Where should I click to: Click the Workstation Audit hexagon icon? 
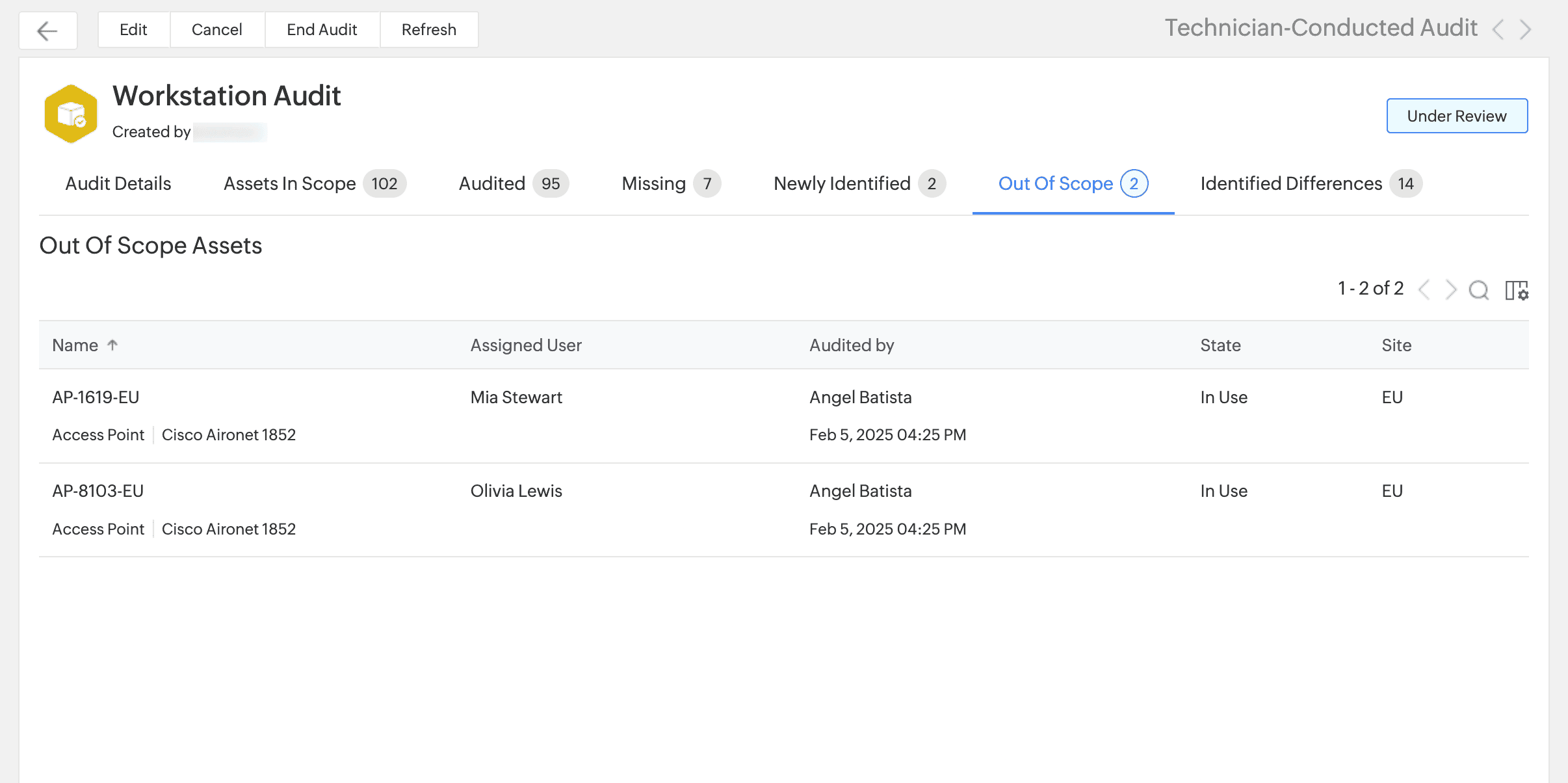coord(71,113)
